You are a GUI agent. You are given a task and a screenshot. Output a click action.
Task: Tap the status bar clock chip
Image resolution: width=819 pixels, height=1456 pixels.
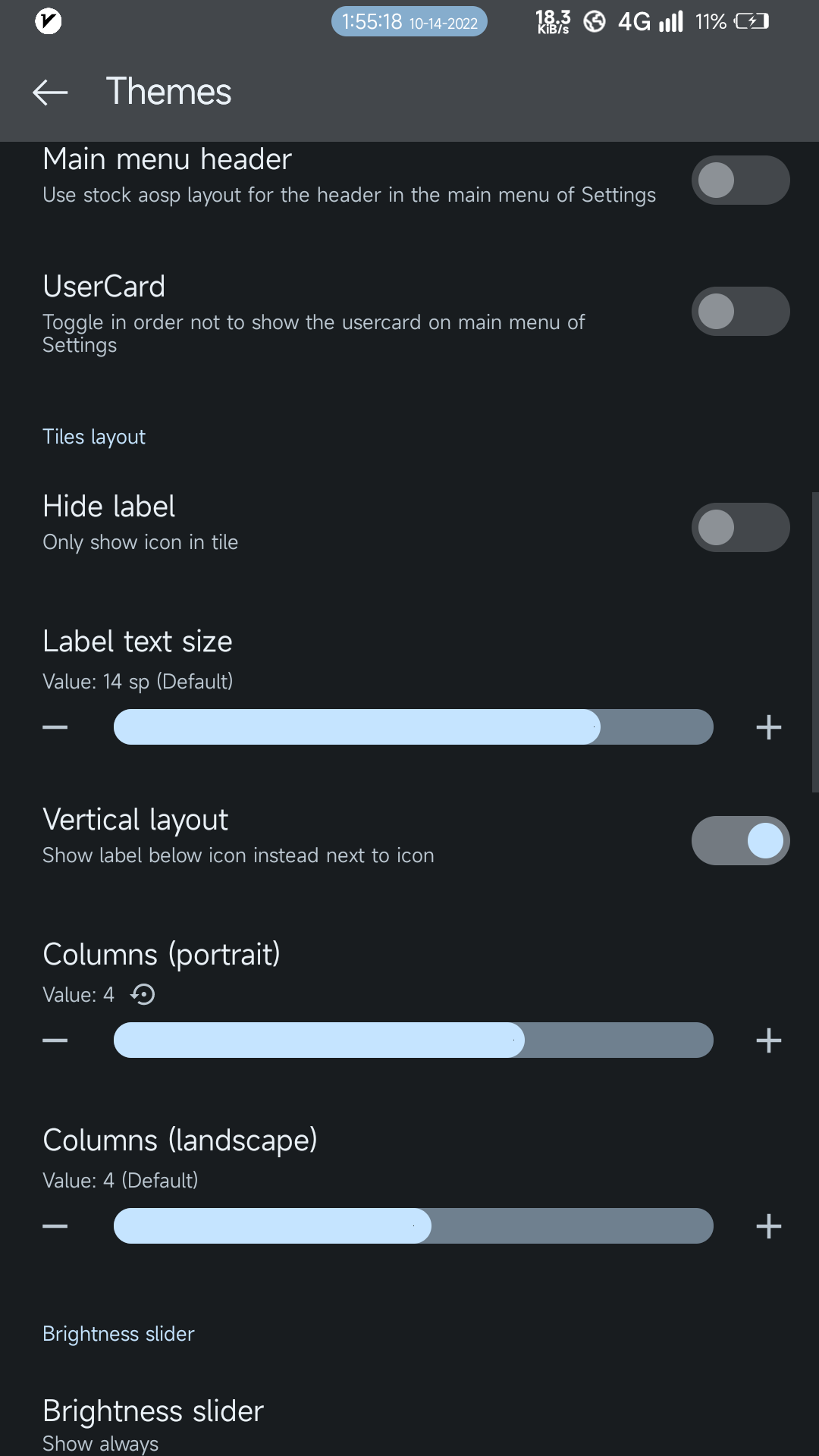click(x=409, y=22)
